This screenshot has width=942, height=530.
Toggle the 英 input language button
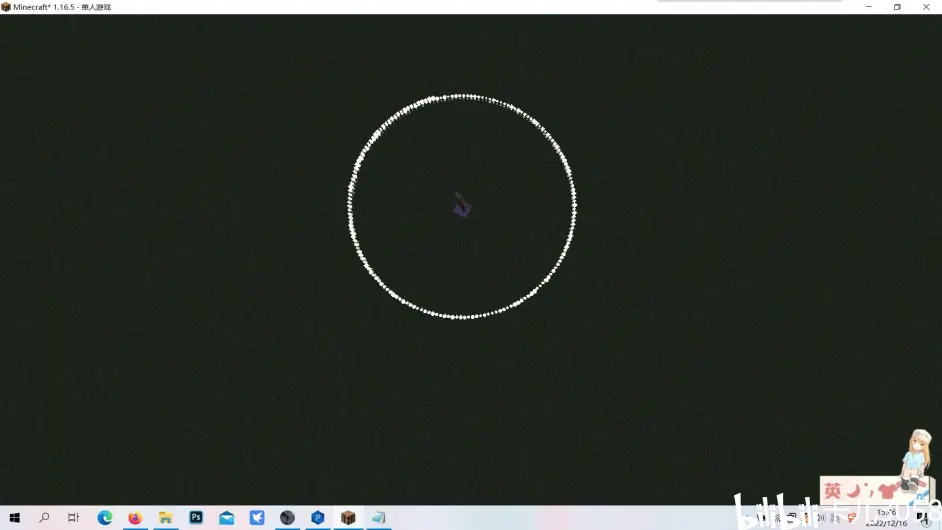tap(833, 491)
